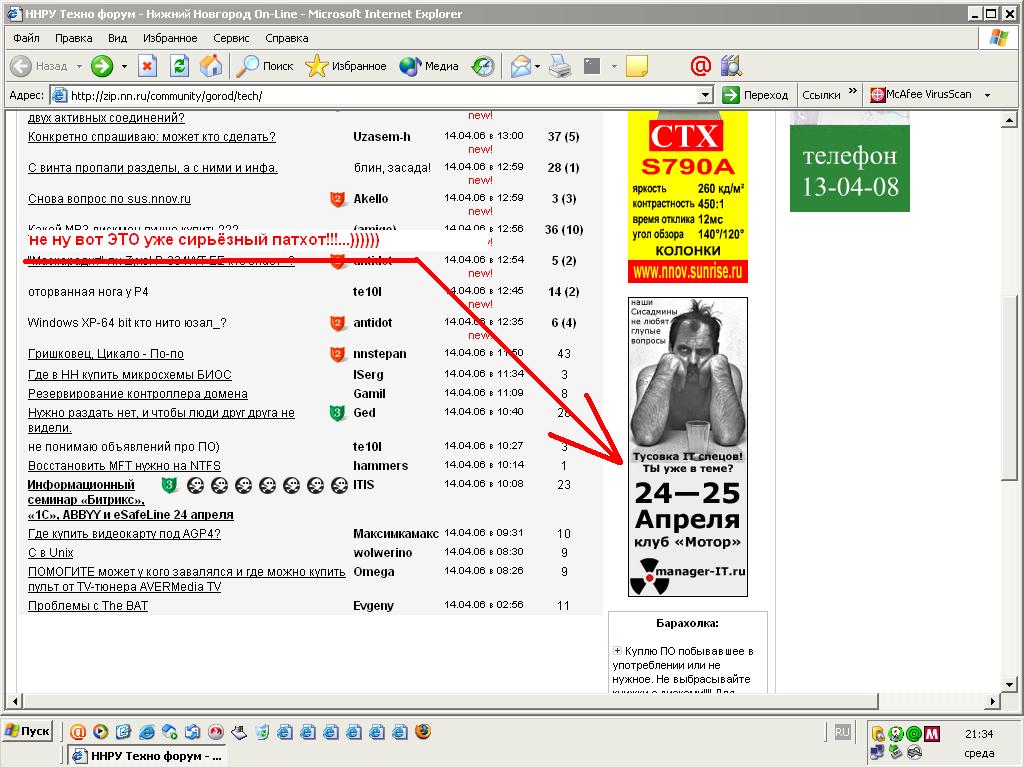This screenshot has height=768, width=1024.
Task: Click the red @ toolbar icon
Action: point(700,66)
